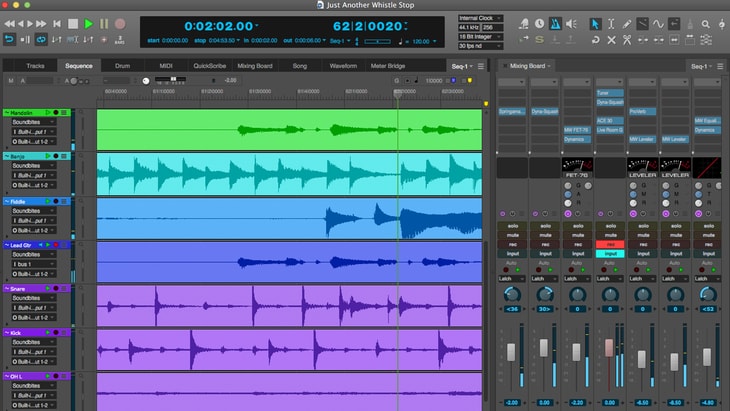730x411 pixels.
Task: Switch to the MIDI tab
Action: 166,66
